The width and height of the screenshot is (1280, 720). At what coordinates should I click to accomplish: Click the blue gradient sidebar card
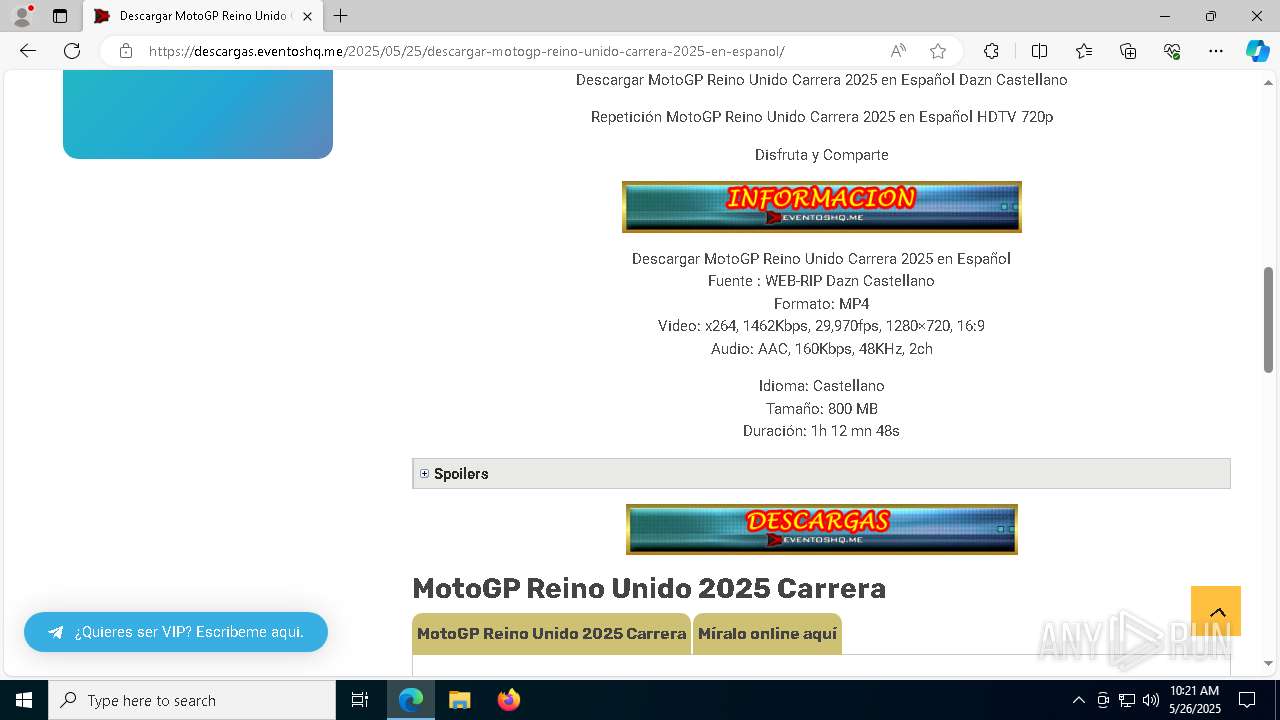pyautogui.click(x=198, y=114)
